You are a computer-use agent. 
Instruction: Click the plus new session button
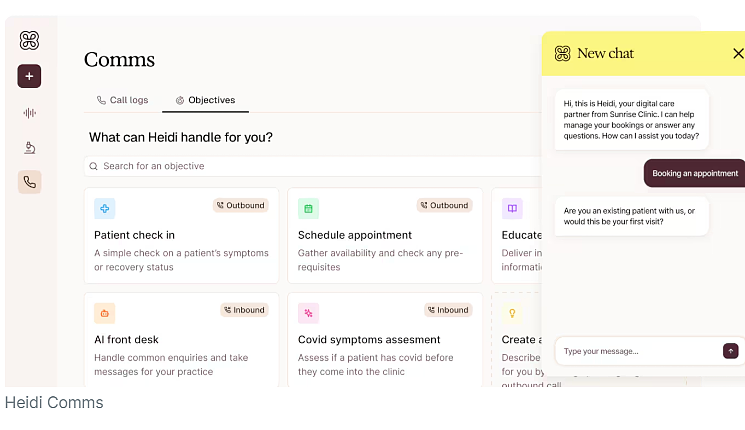tap(29, 76)
